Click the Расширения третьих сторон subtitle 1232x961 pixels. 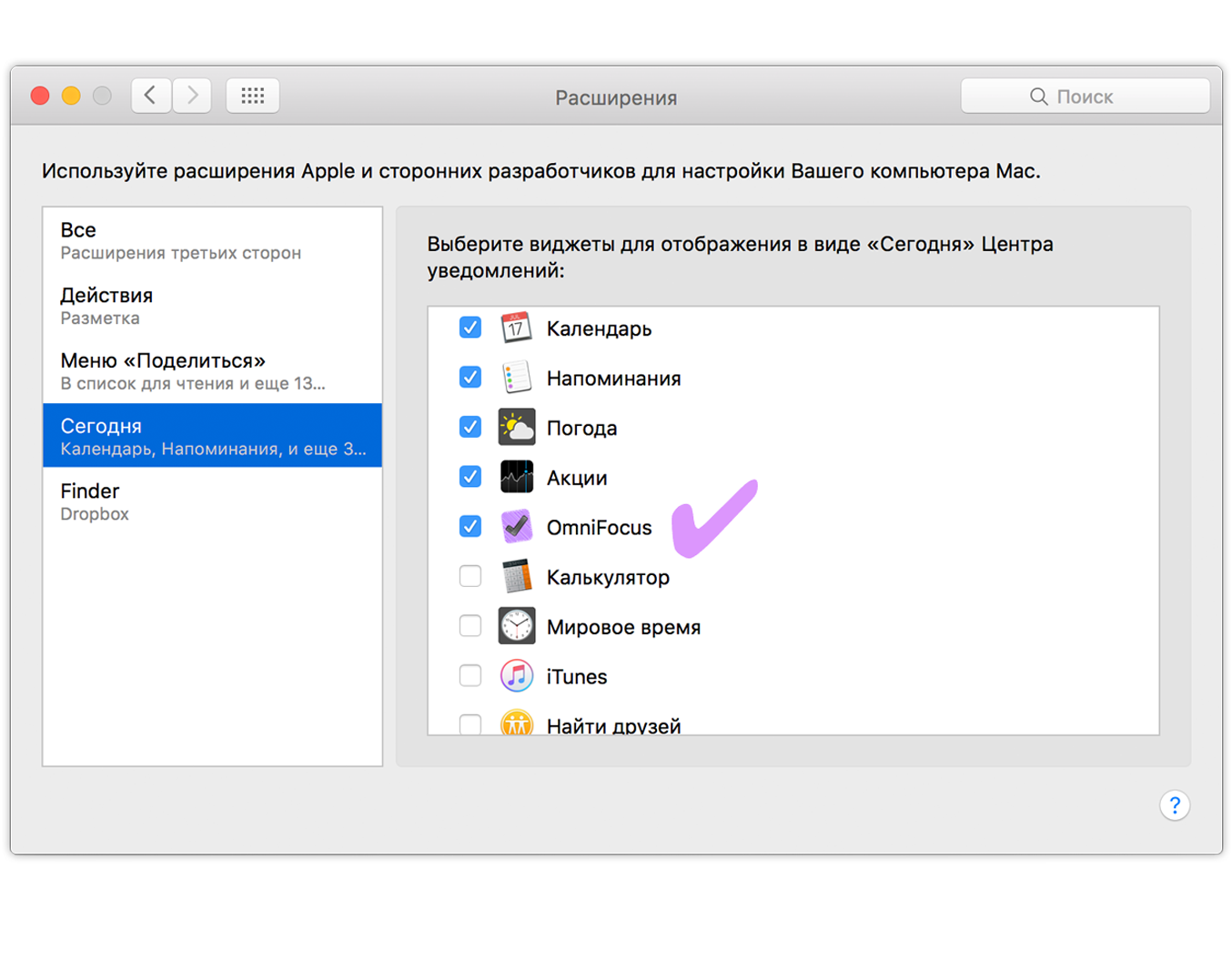(x=180, y=253)
